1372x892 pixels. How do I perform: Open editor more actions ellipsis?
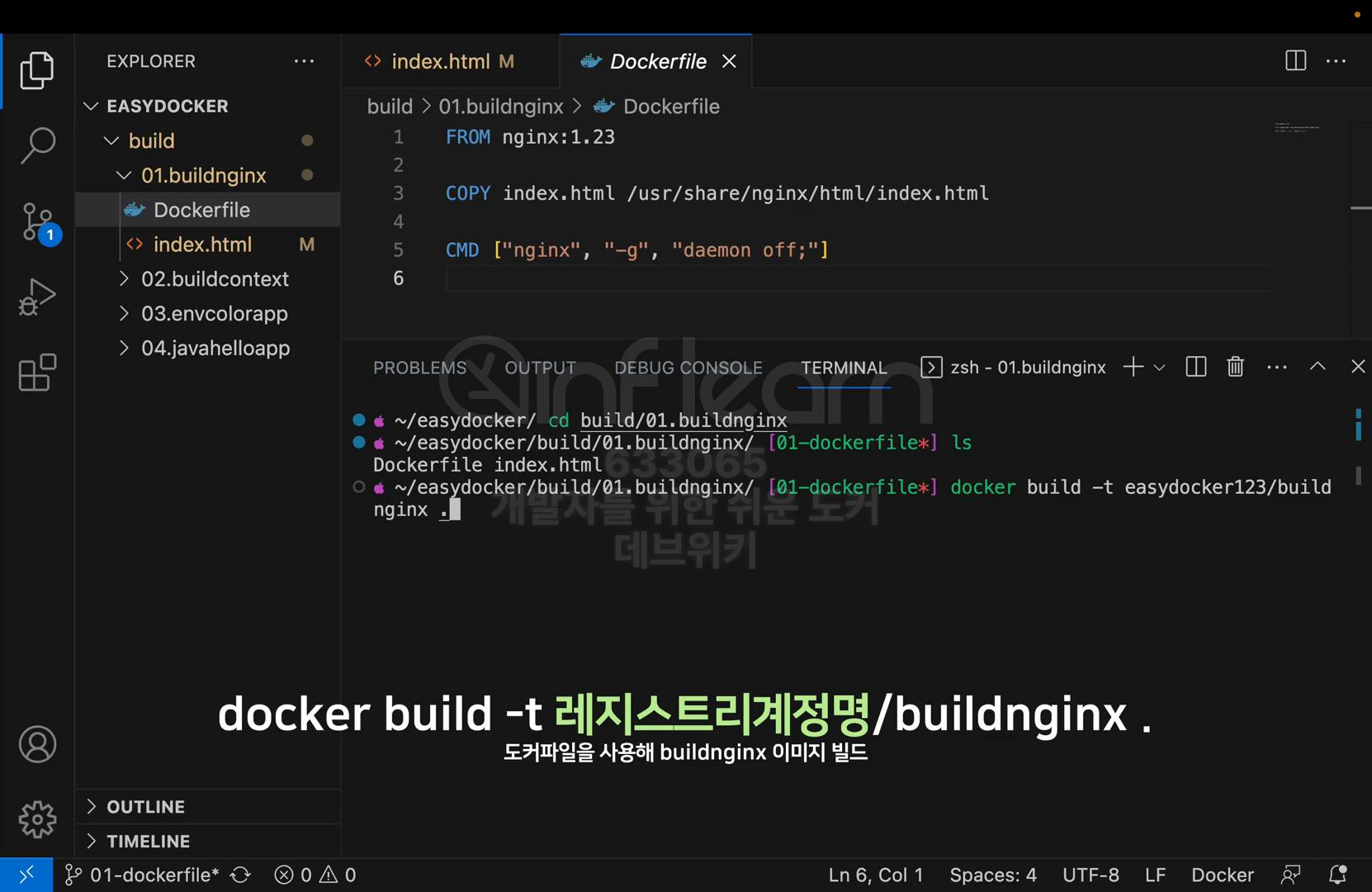pos(1336,61)
